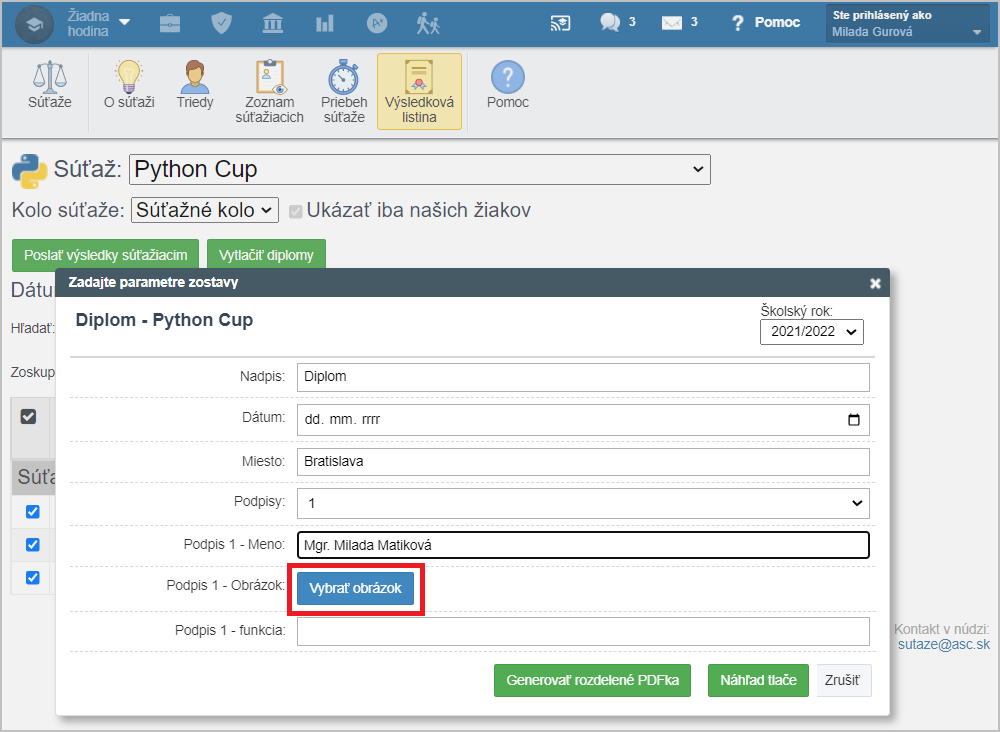Viewport: 1000px width, 732px height.
Task: Open the O súťaži lightbulb tab
Action: pyautogui.click(x=129, y=85)
